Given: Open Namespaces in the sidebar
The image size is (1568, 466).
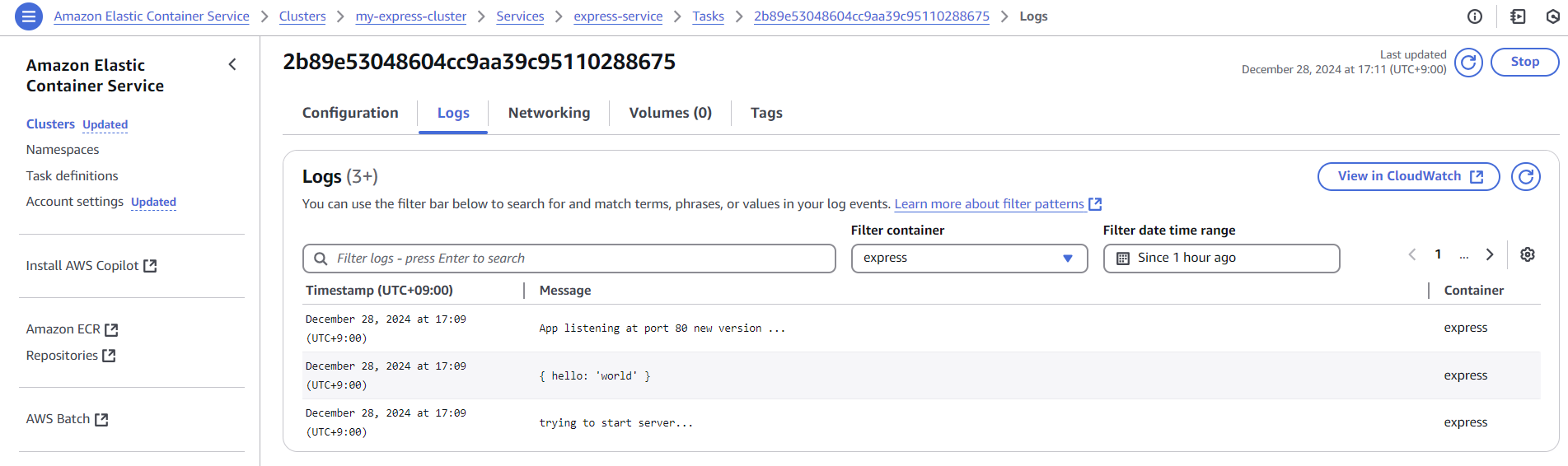Looking at the screenshot, I should pos(63,150).
